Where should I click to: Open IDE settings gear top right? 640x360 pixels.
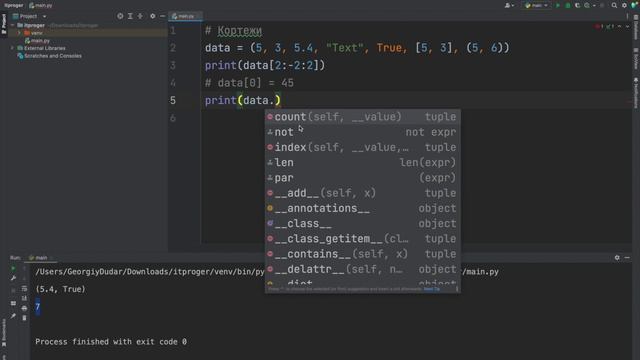624,5
